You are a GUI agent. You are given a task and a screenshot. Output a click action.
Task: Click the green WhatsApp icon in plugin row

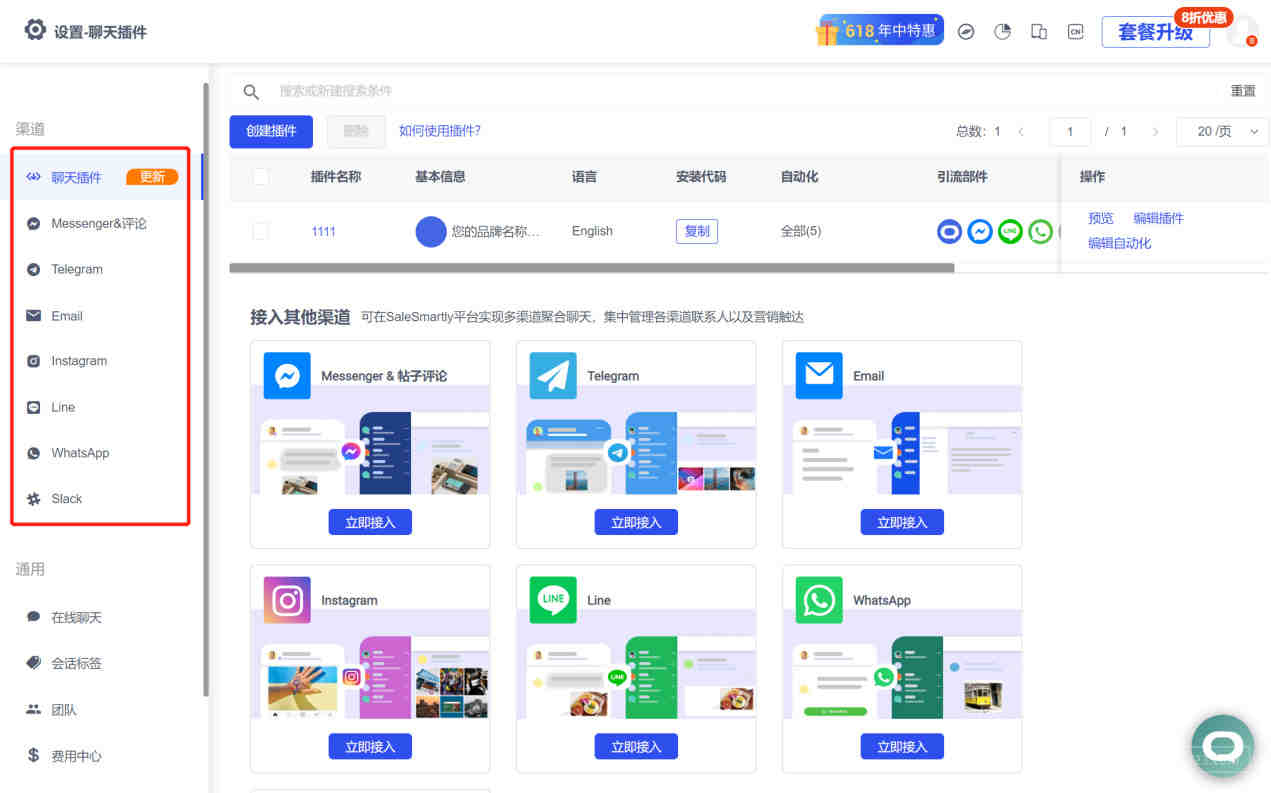(1040, 231)
